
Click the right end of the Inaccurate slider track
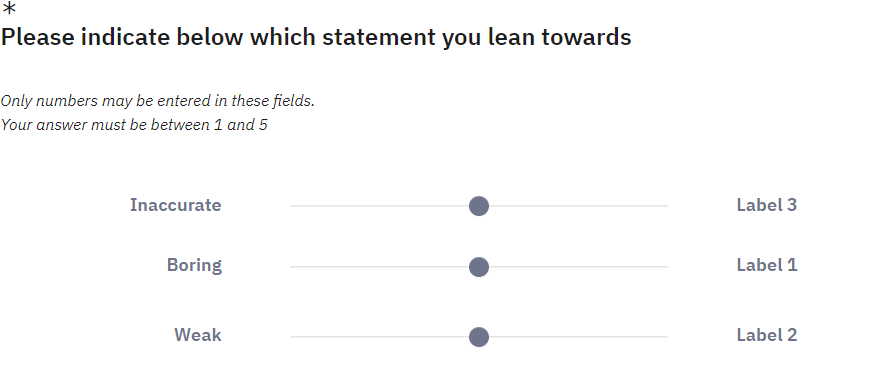[667, 206]
